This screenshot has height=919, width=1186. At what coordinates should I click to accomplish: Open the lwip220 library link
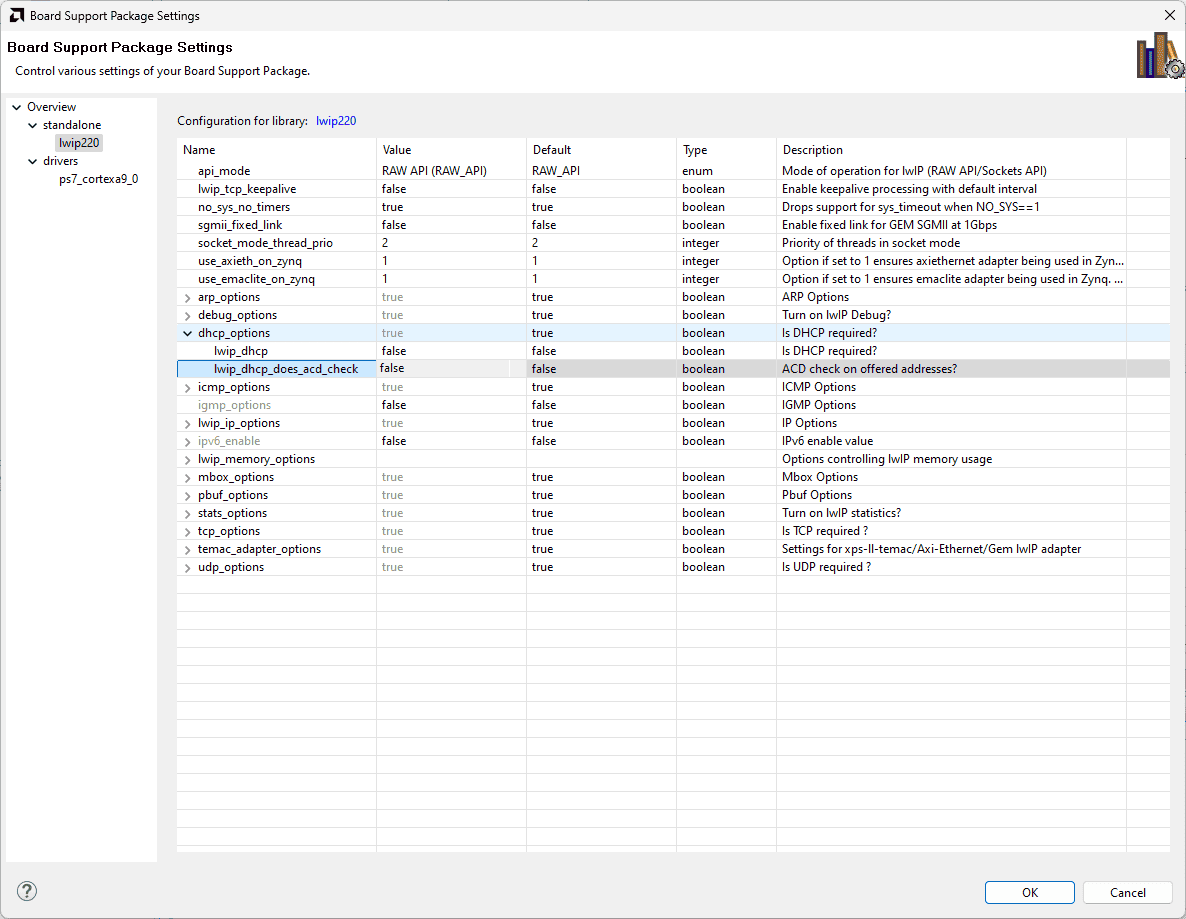(336, 121)
